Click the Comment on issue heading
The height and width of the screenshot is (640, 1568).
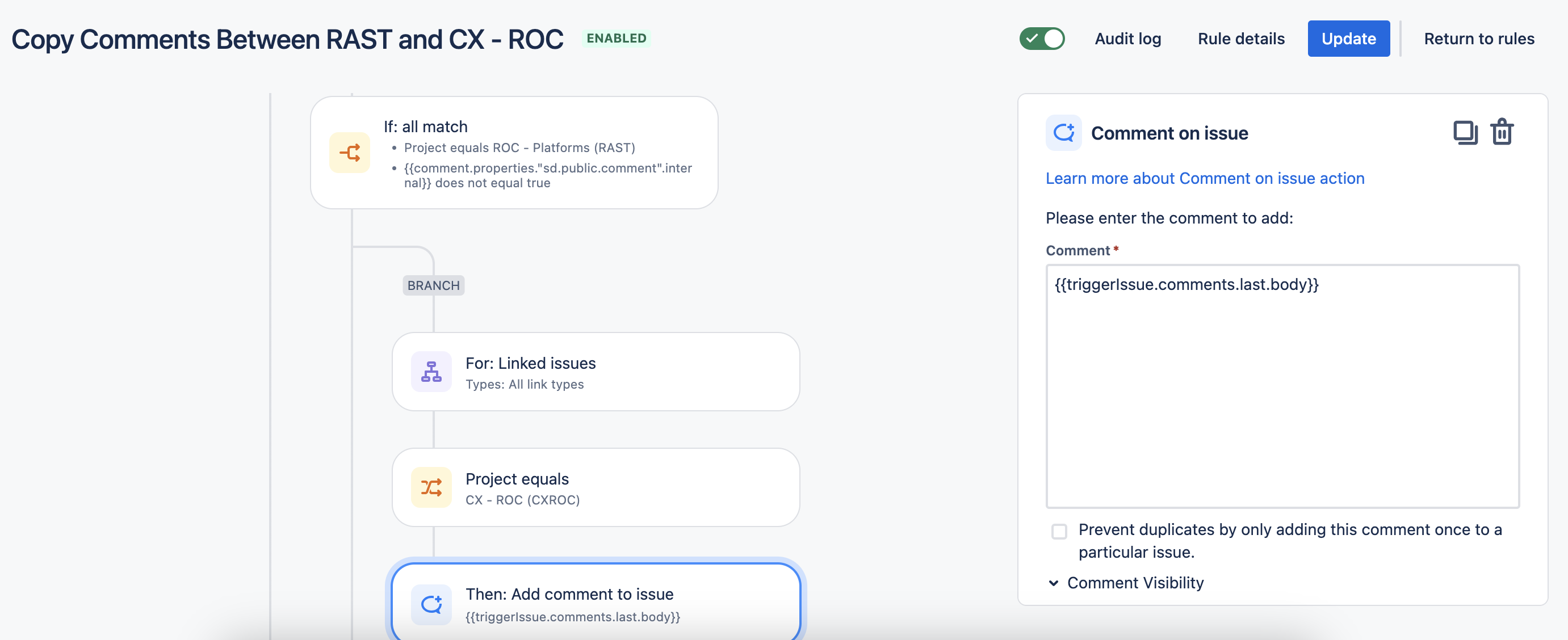pos(1169,133)
